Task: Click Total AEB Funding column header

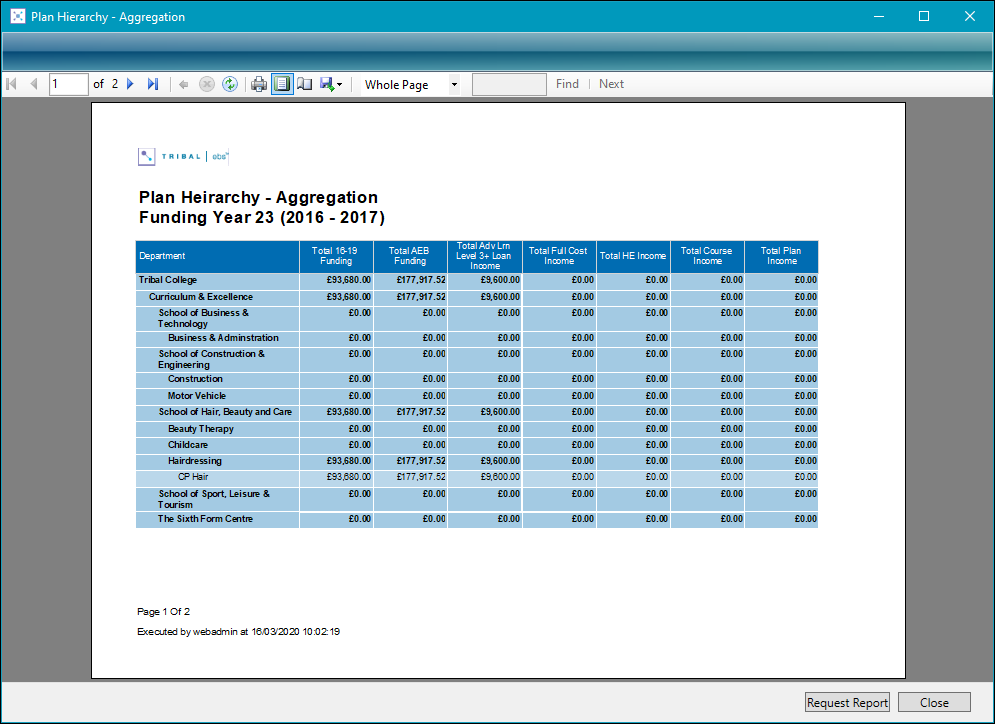Action: tap(411, 256)
